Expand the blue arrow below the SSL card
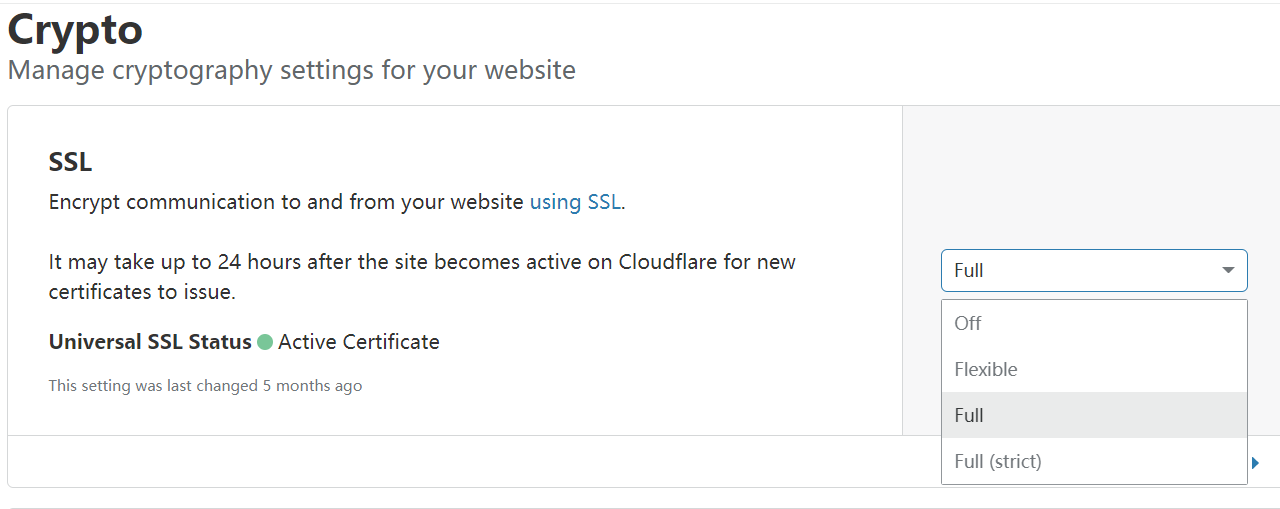Image resolution: width=1280 pixels, height=509 pixels. point(1255,462)
